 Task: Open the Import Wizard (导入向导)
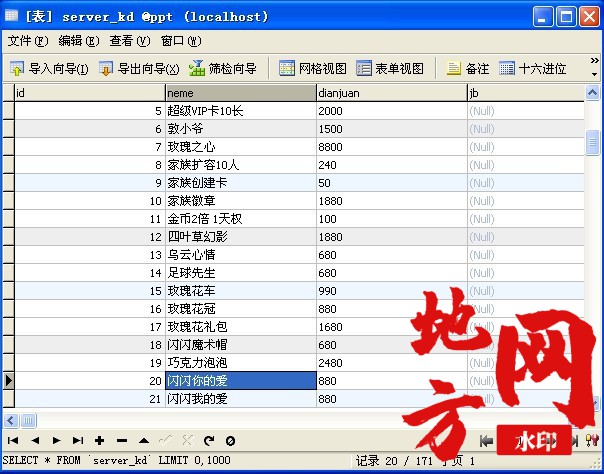pyautogui.click(x=49, y=69)
